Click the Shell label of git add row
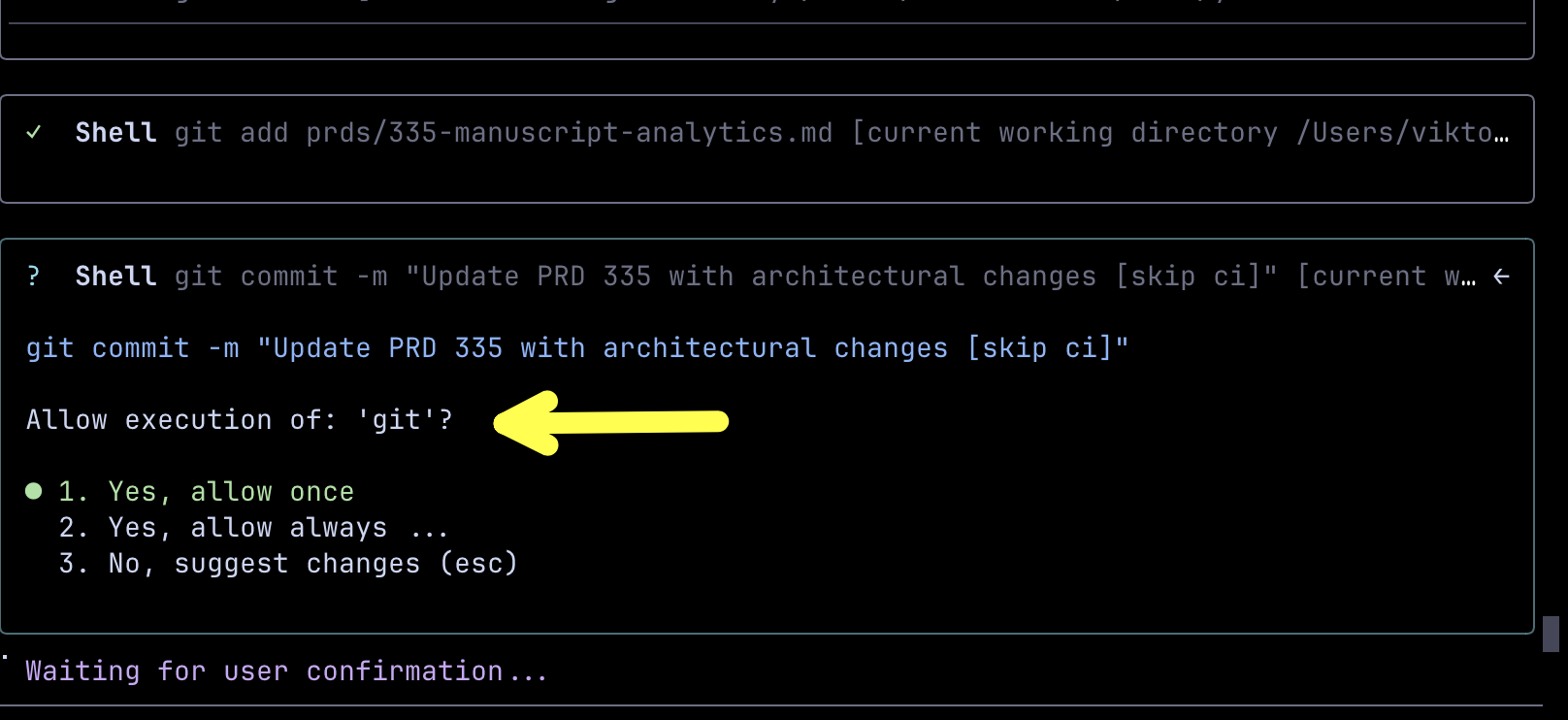 pyautogui.click(x=115, y=133)
